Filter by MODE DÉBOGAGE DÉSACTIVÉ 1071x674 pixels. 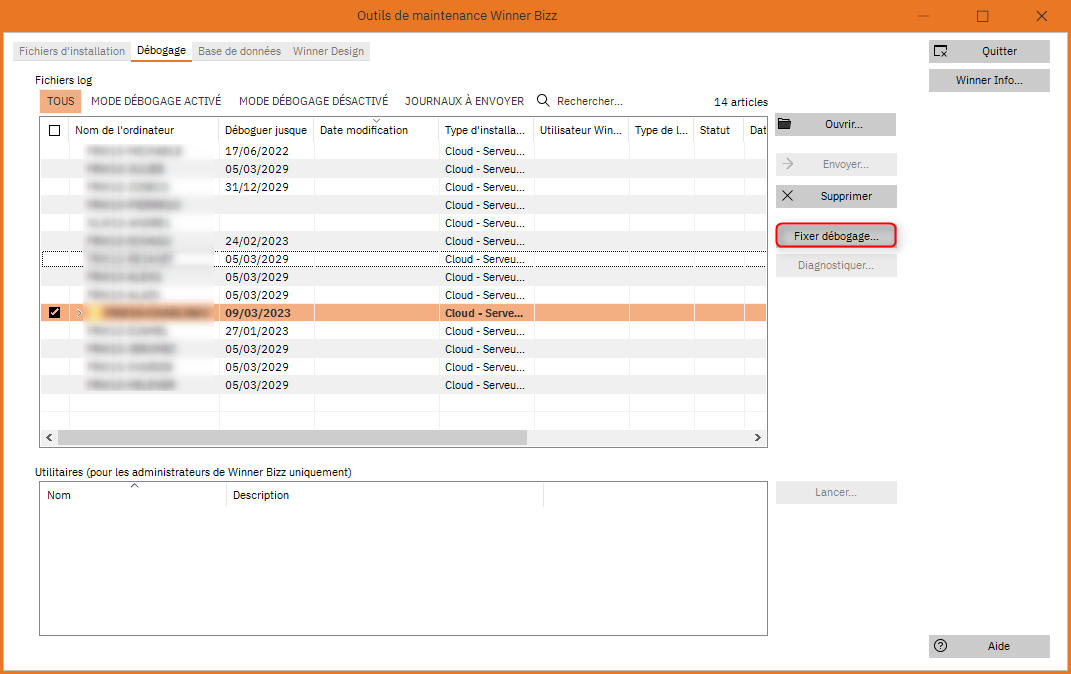pyautogui.click(x=314, y=101)
